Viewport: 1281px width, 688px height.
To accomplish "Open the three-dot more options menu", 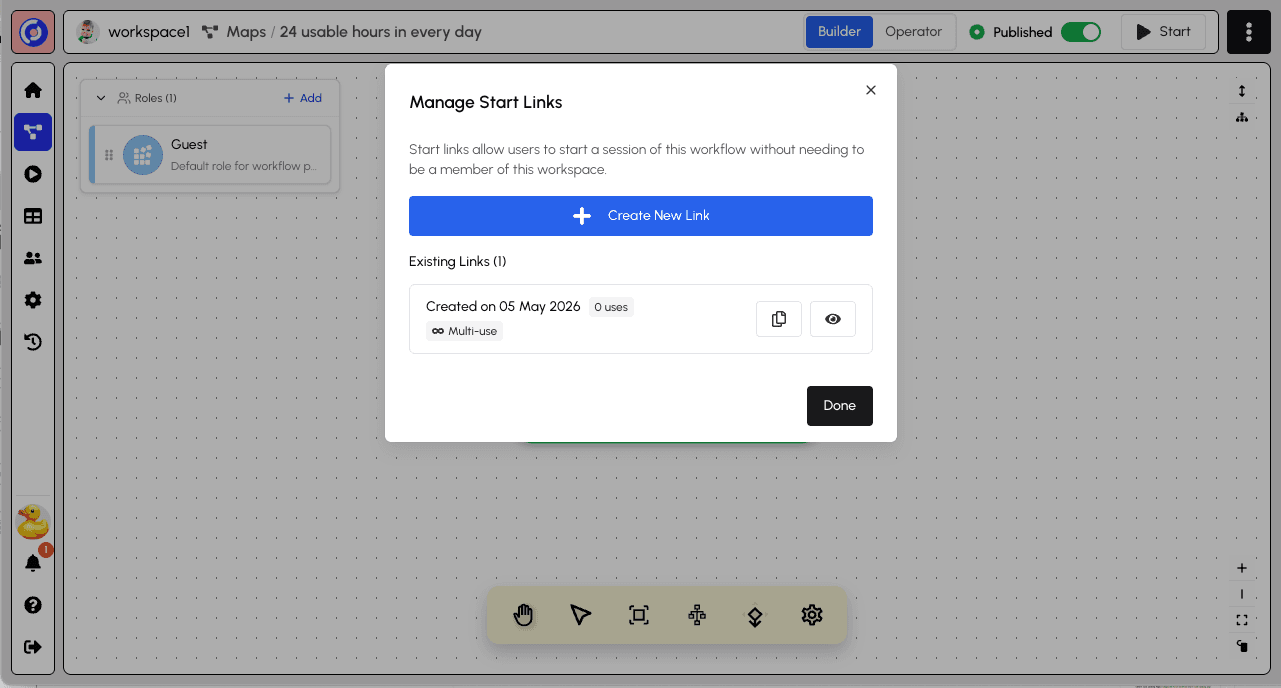I will (x=1249, y=32).
